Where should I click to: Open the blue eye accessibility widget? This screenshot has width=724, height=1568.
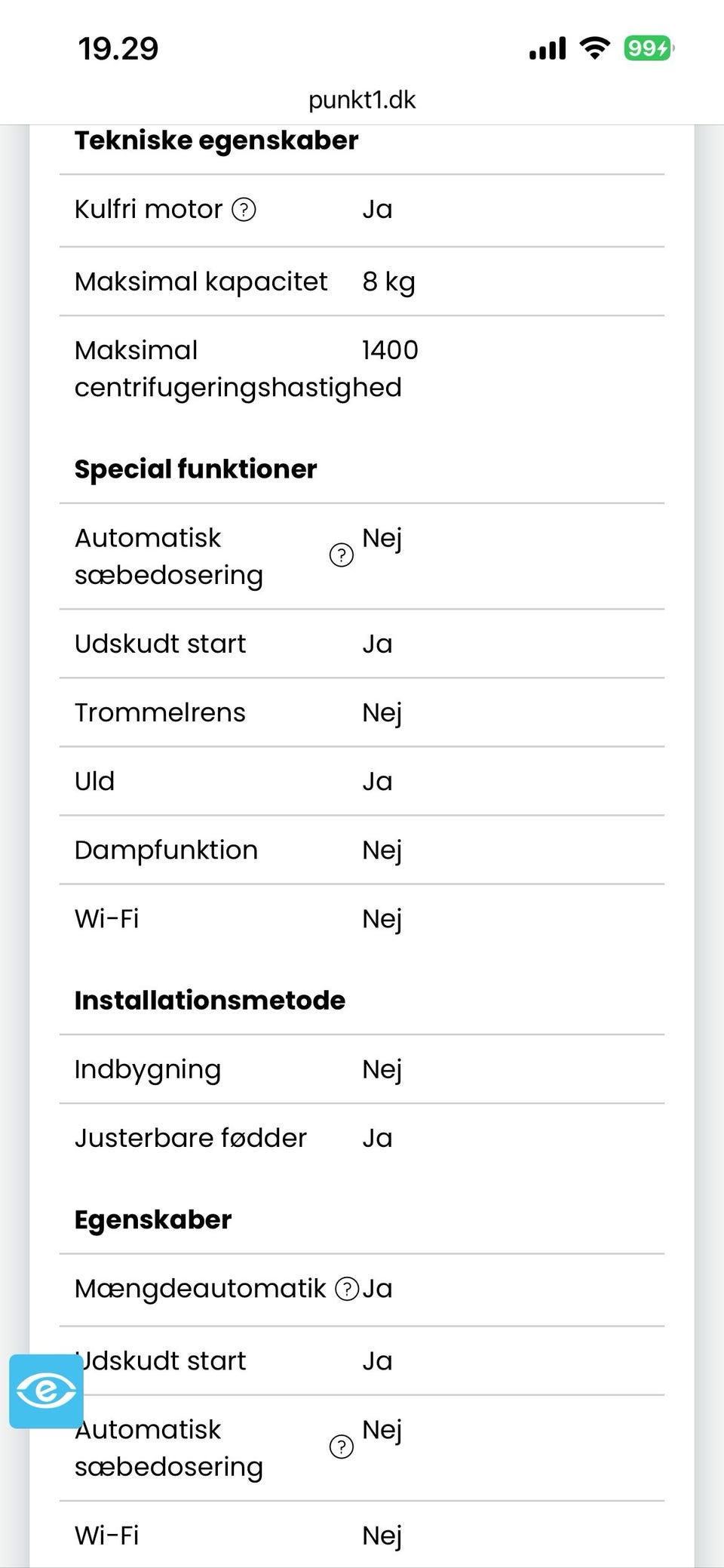tap(46, 1391)
